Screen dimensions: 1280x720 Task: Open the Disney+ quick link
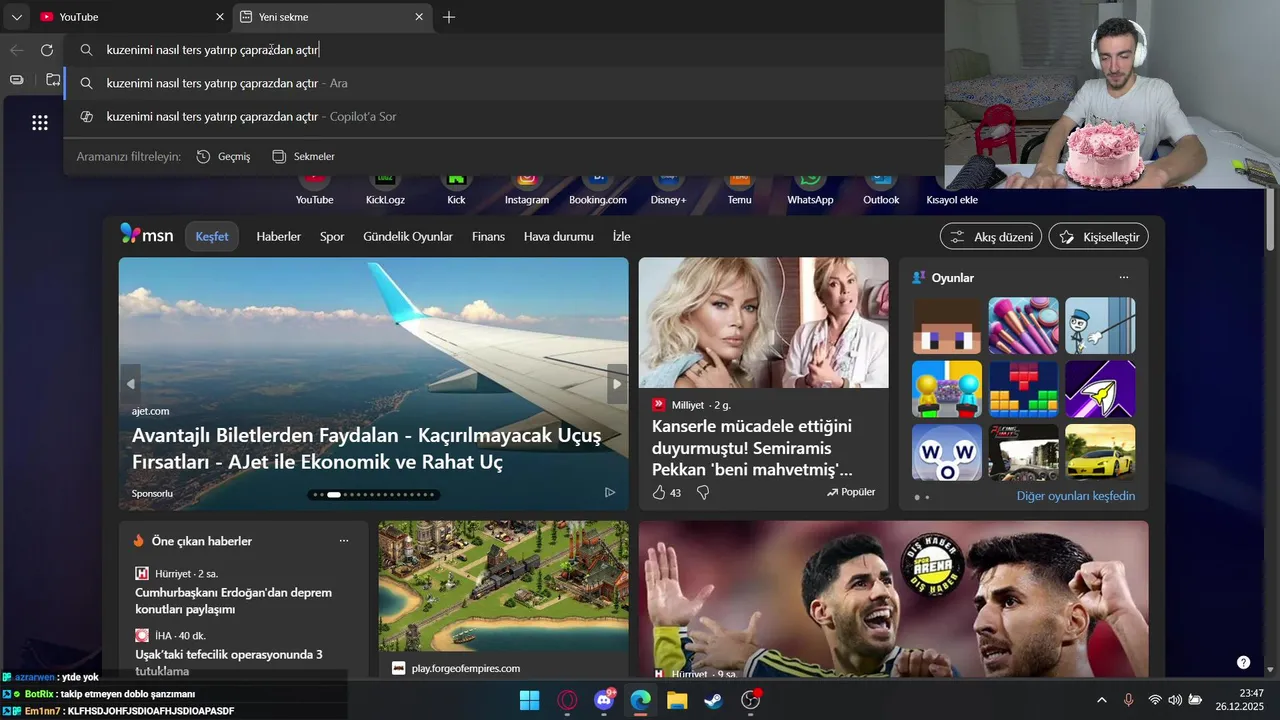pyautogui.click(x=669, y=188)
